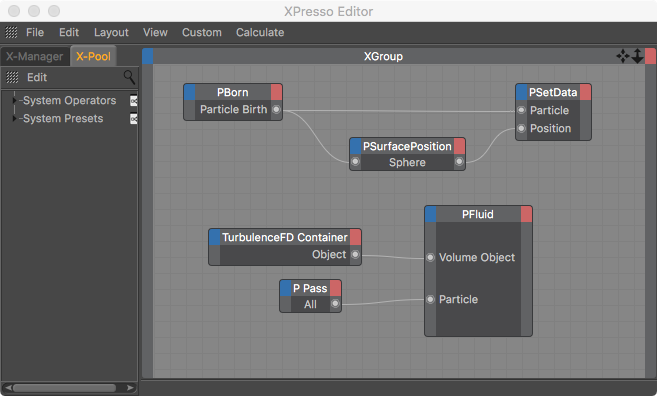Viewport: 657px width, 396px height.
Task: Click TurbulenceFD Container blue inputs corner
Action: (x=215, y=237)
